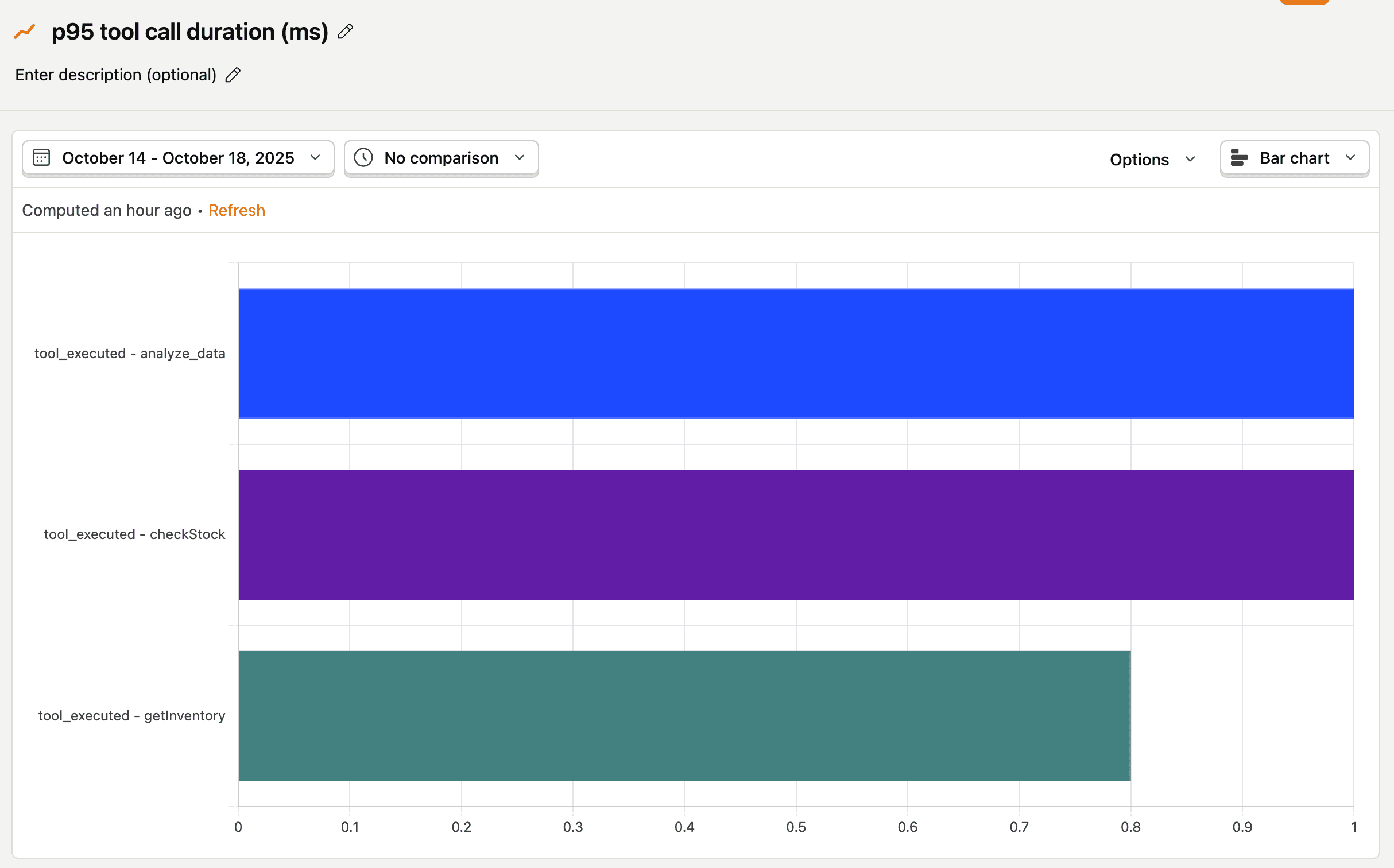Click the pencil icon beside the title
Viewport: 1394px width, 868px height.
tap(345, 32)
